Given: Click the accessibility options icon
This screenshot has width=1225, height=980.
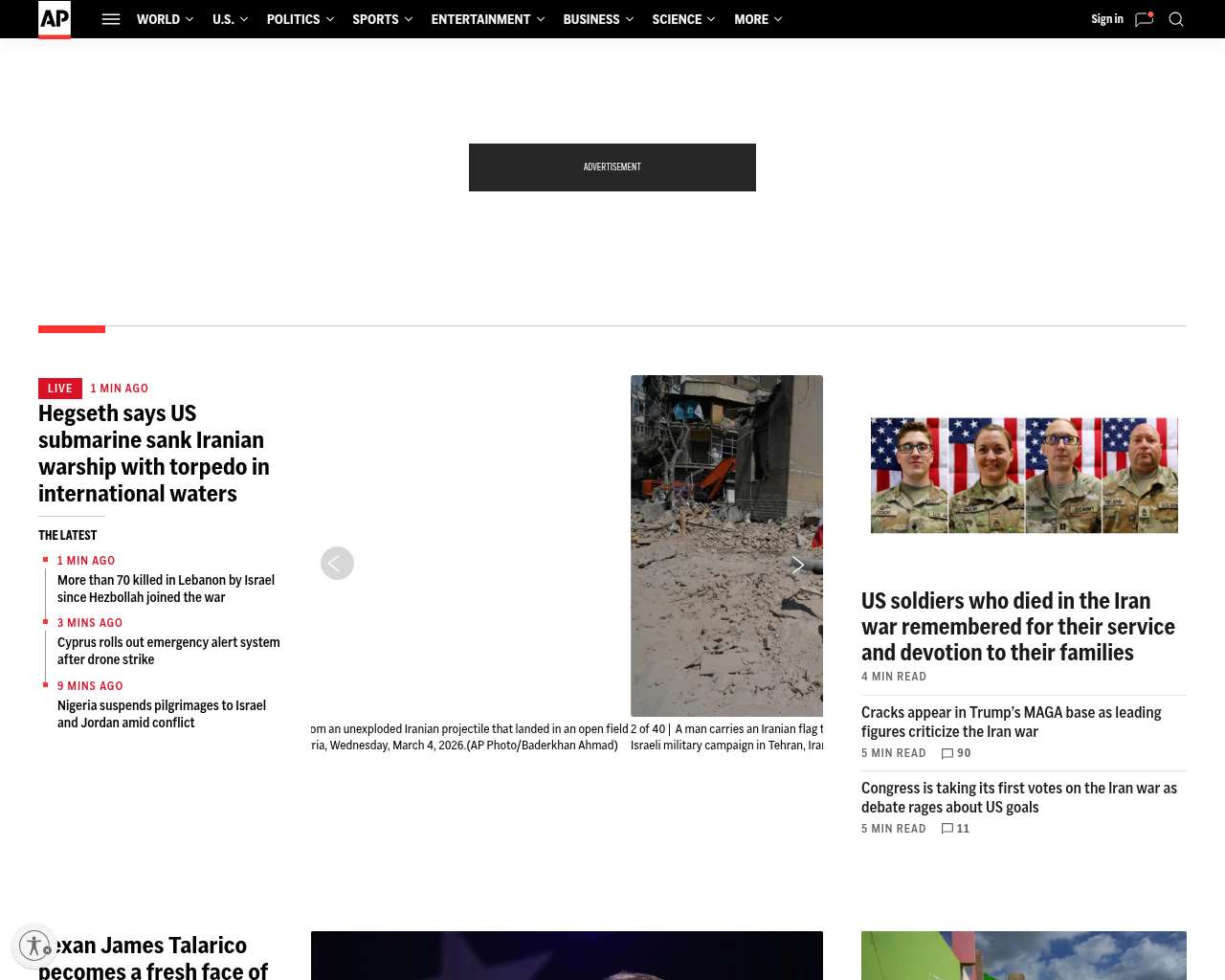Looking at the screenshot, I should 34,946.
